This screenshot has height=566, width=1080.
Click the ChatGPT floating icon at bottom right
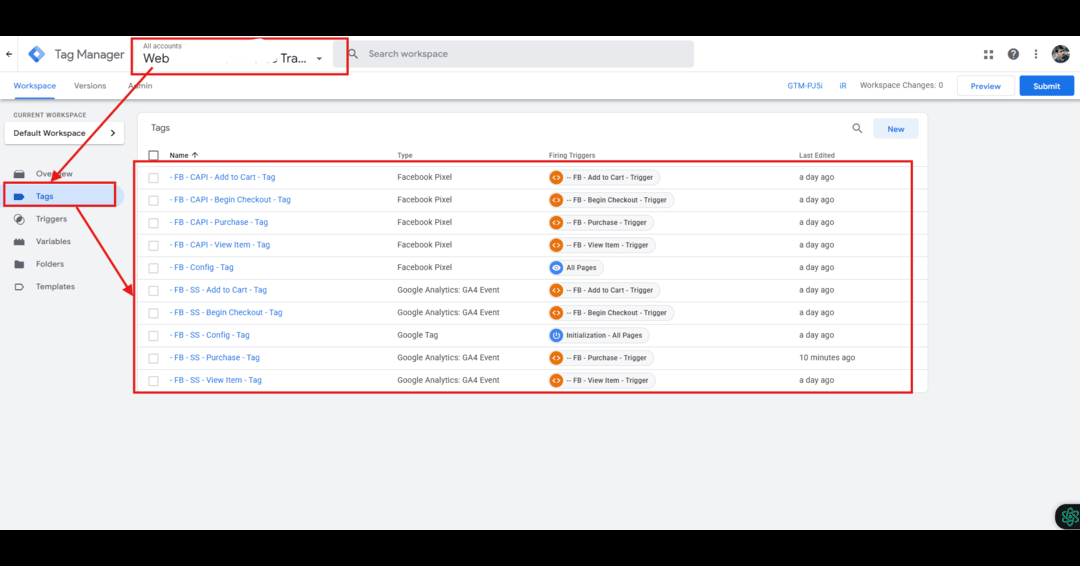pos(1069,516)
